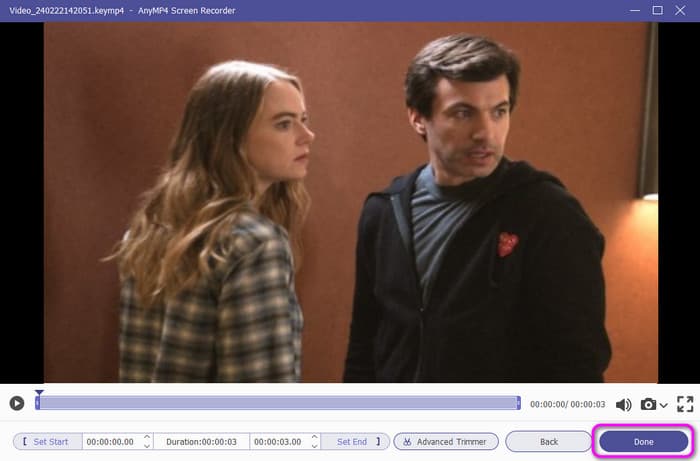The width and height of the screenshot is (700, 461).
Task: Click the video preview frame
Action: pos(350,203)
